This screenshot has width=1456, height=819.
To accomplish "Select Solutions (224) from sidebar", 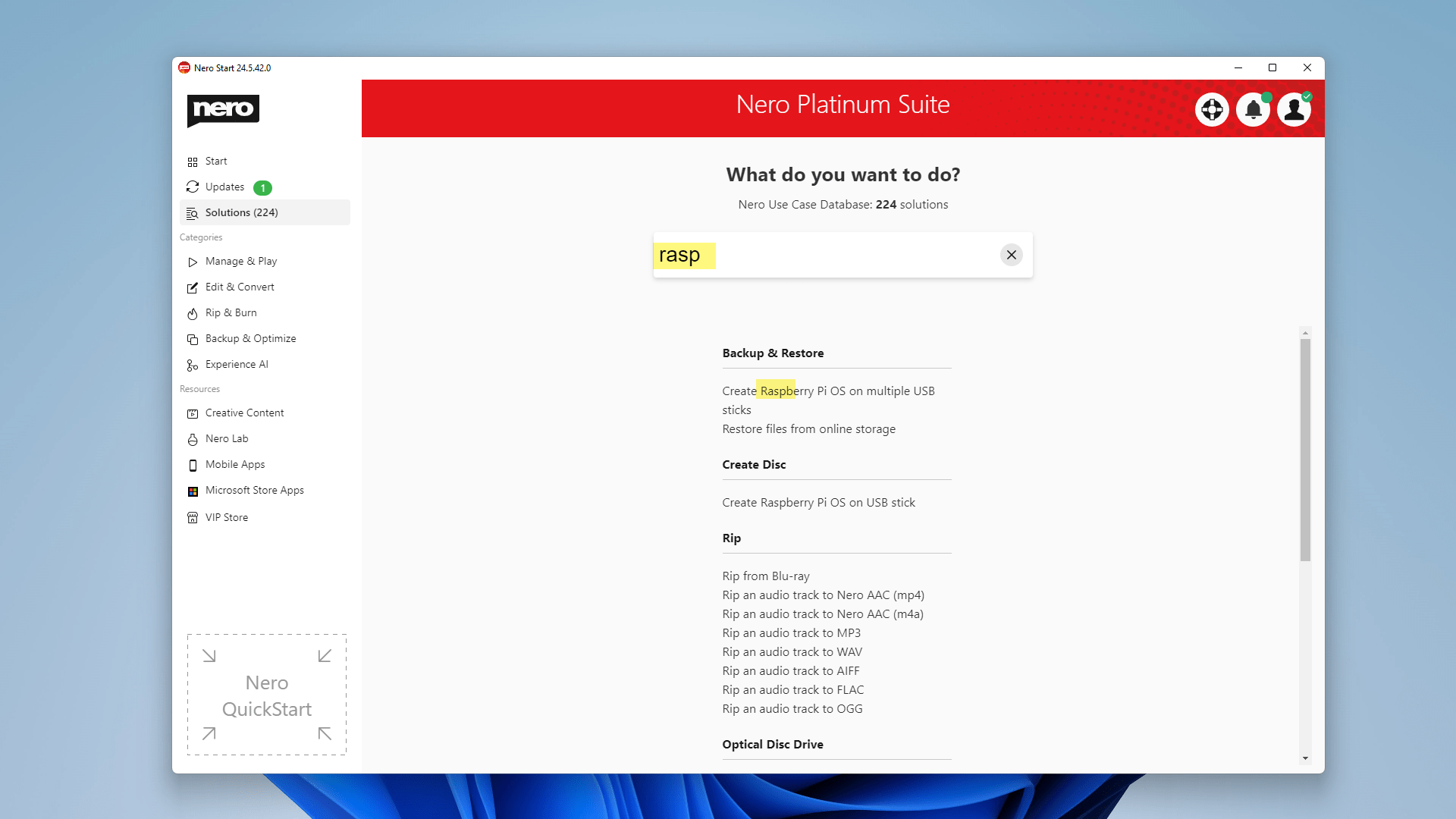I will (x=241, y=212).
